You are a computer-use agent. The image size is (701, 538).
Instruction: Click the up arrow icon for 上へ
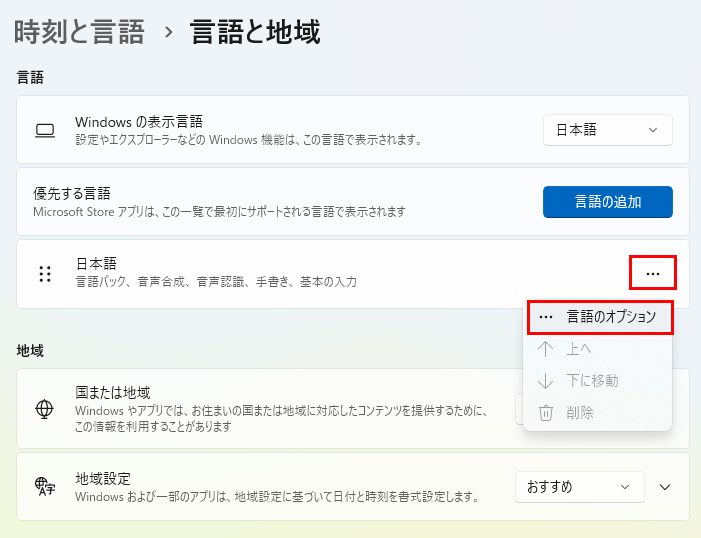click(x=546, y=349)
